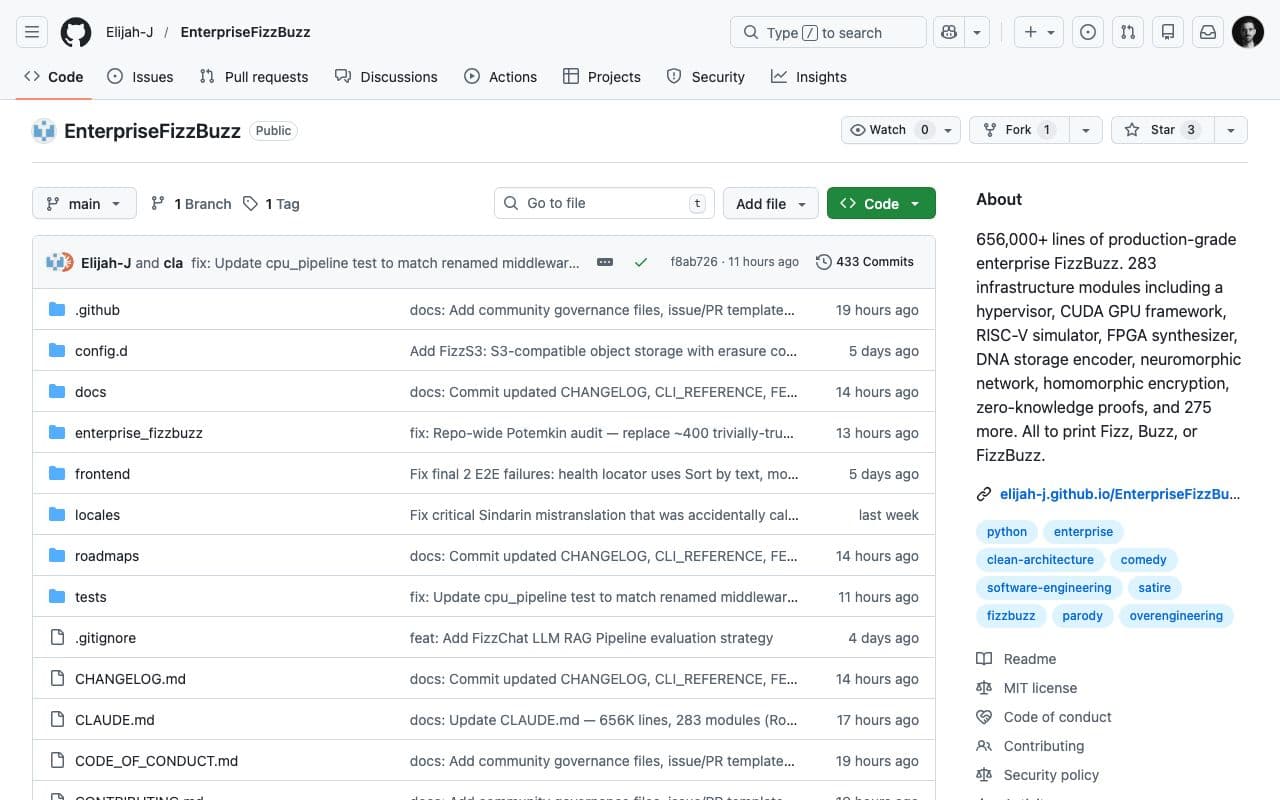Open the Readme via the book icon
The image size is (1280, 800).
click(983, 658)
